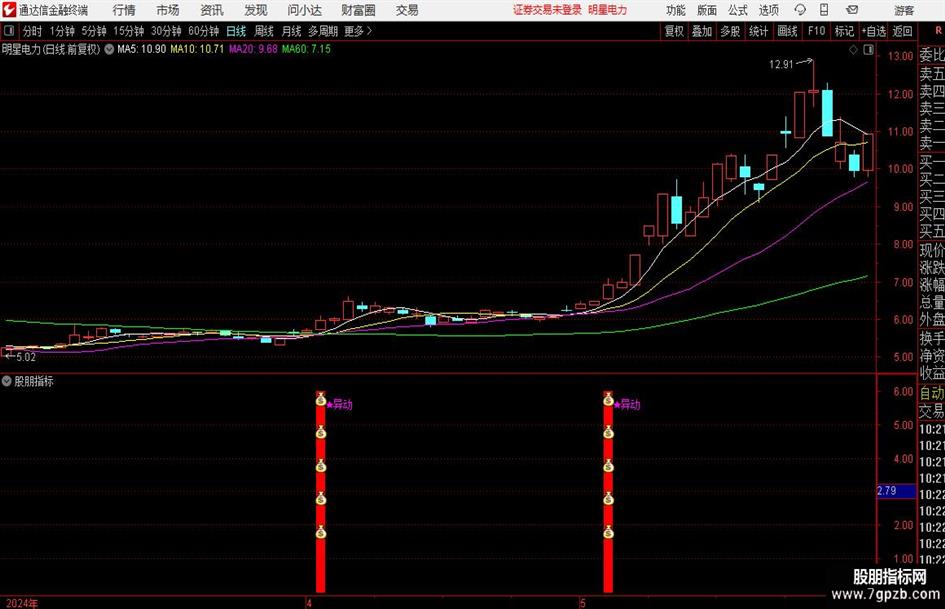The width and height of the screenshot is (945, 609).
Task: Click the 叠加 overlay button
Action: tap(702, 31)
